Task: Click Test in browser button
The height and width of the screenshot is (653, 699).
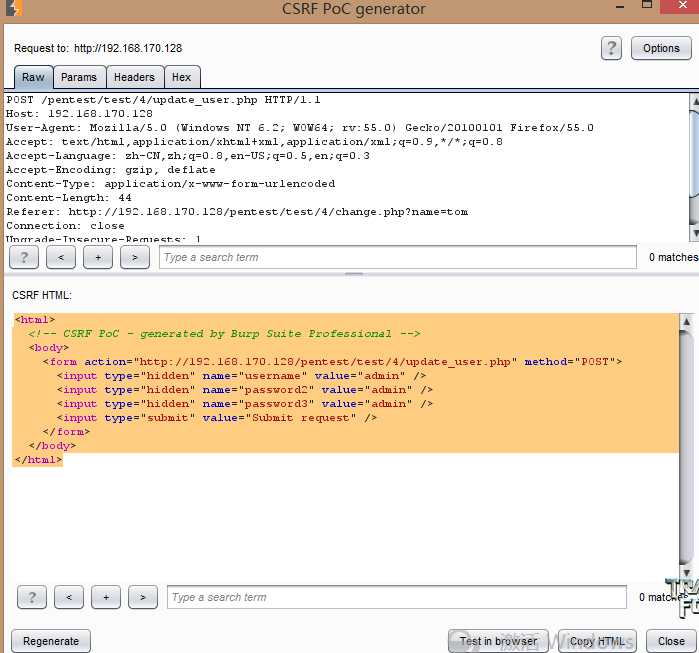Action: click(x=498, y=641)
